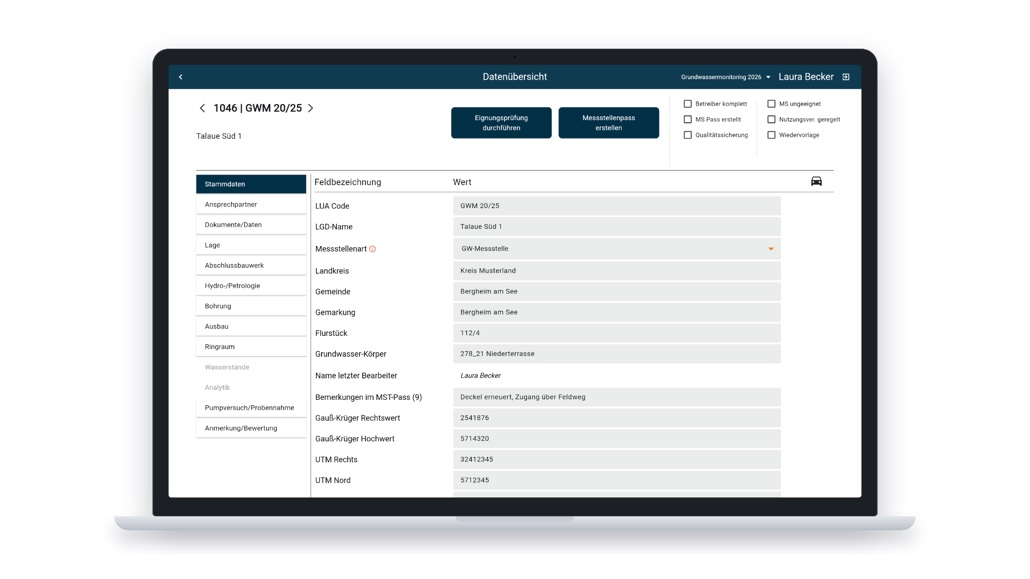Click the Messstellenpass erstellen button
Image resolution: width=1030 pixels, height=579 pixels.
point(609,123)
